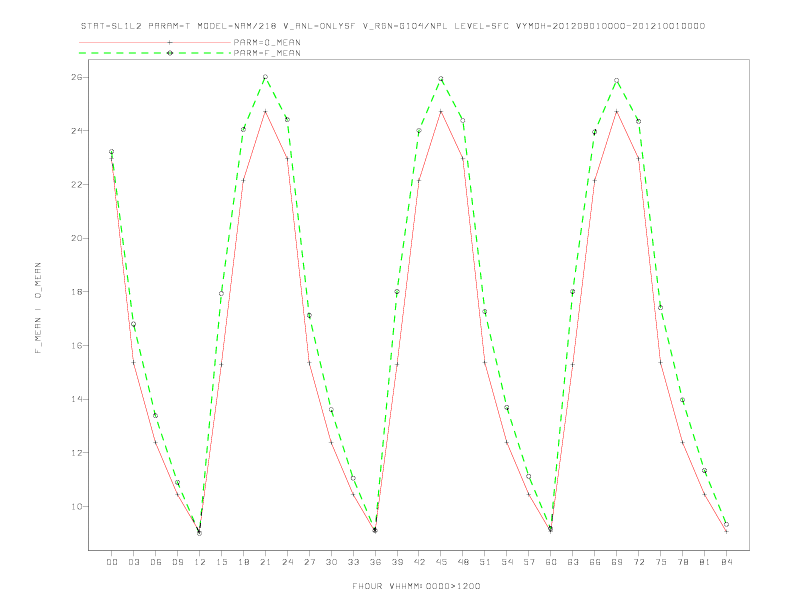
Task: Click the F_MEAN | O_MEAN y-axis title
Action: coord(38,308)
